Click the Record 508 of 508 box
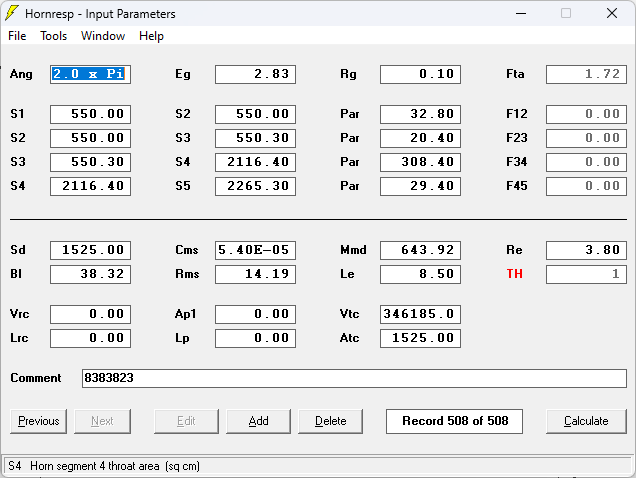Screen dimensions: 636x478 pyautogui.click(x=454, y=421)
